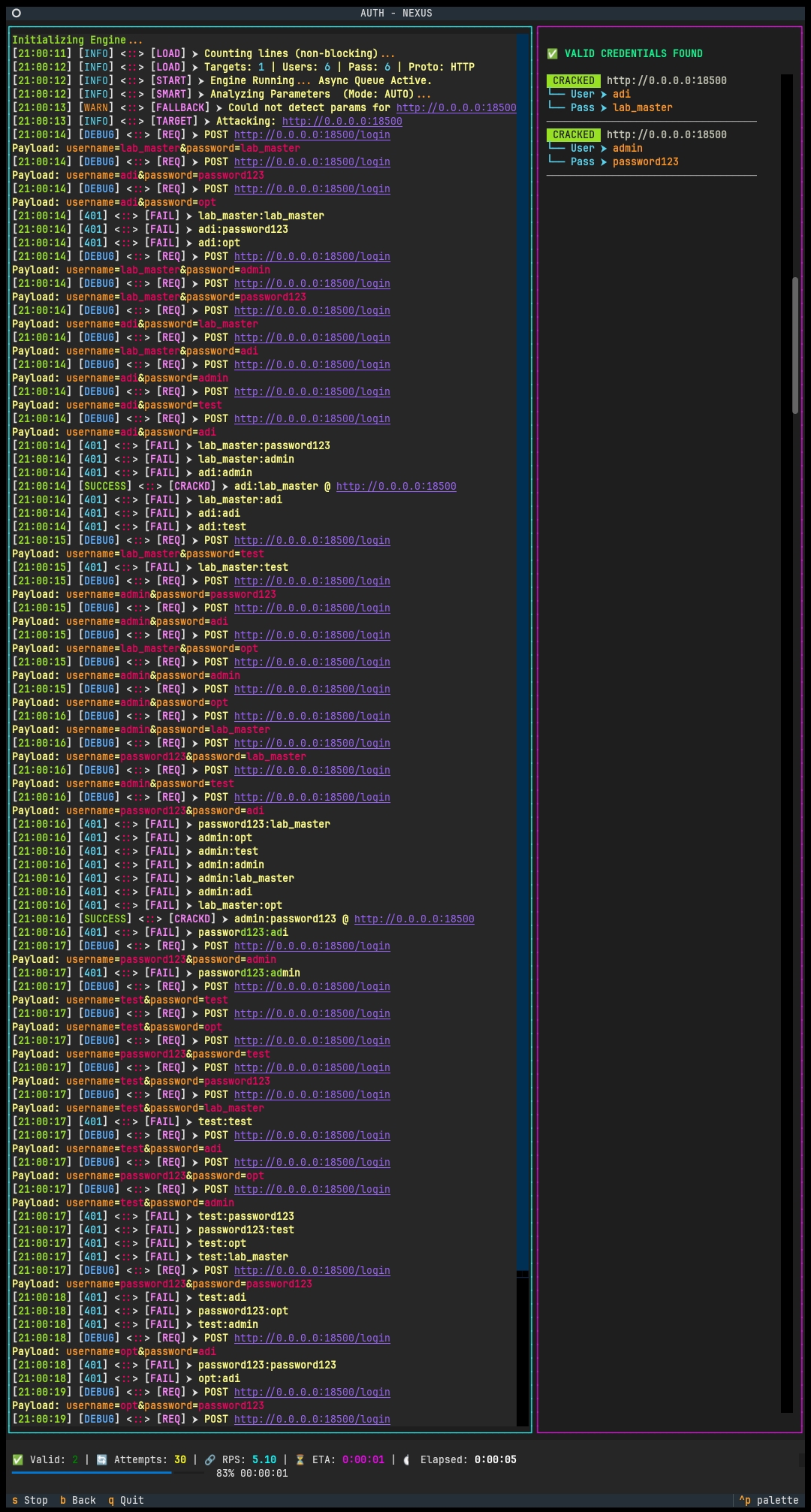The height and width of the screenshot is (1512, 811).
Task: Stop the attack with the s Stop key
Action: point(30,1500)
